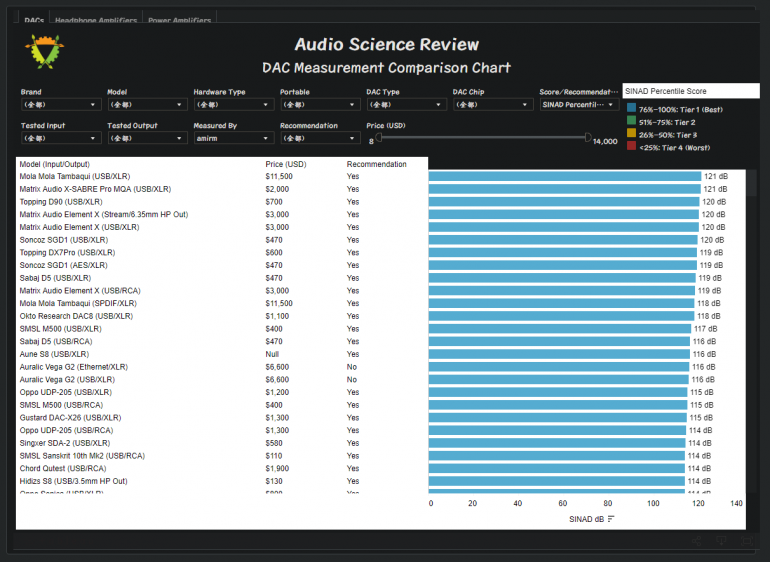Expand the Hardware Type dropdown
The image size is (770, 562).
click(232, 104)
